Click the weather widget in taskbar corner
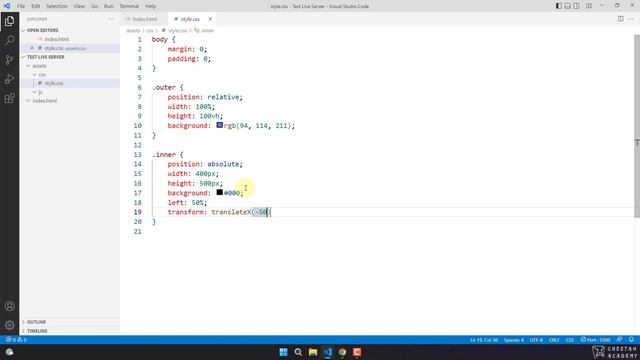 9,352
